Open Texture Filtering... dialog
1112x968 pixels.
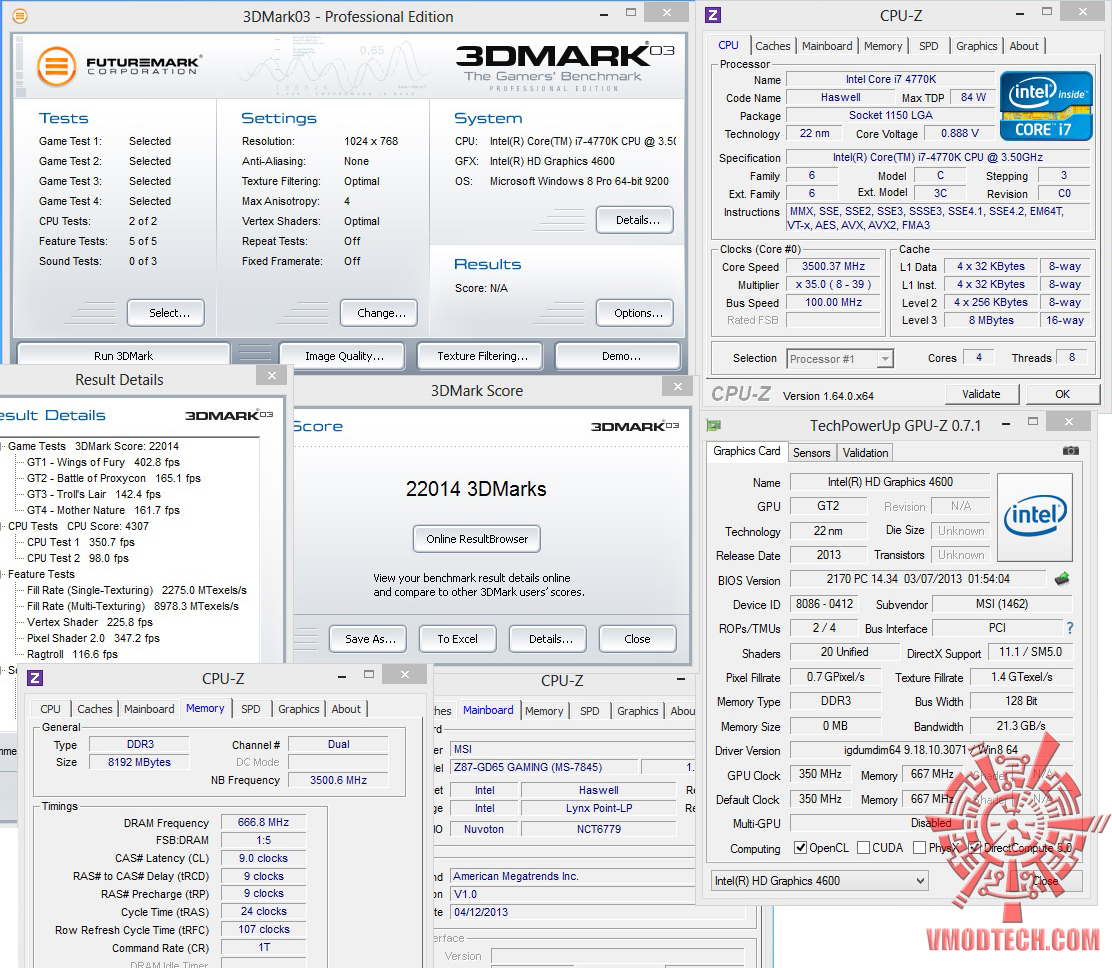(480, 356)
